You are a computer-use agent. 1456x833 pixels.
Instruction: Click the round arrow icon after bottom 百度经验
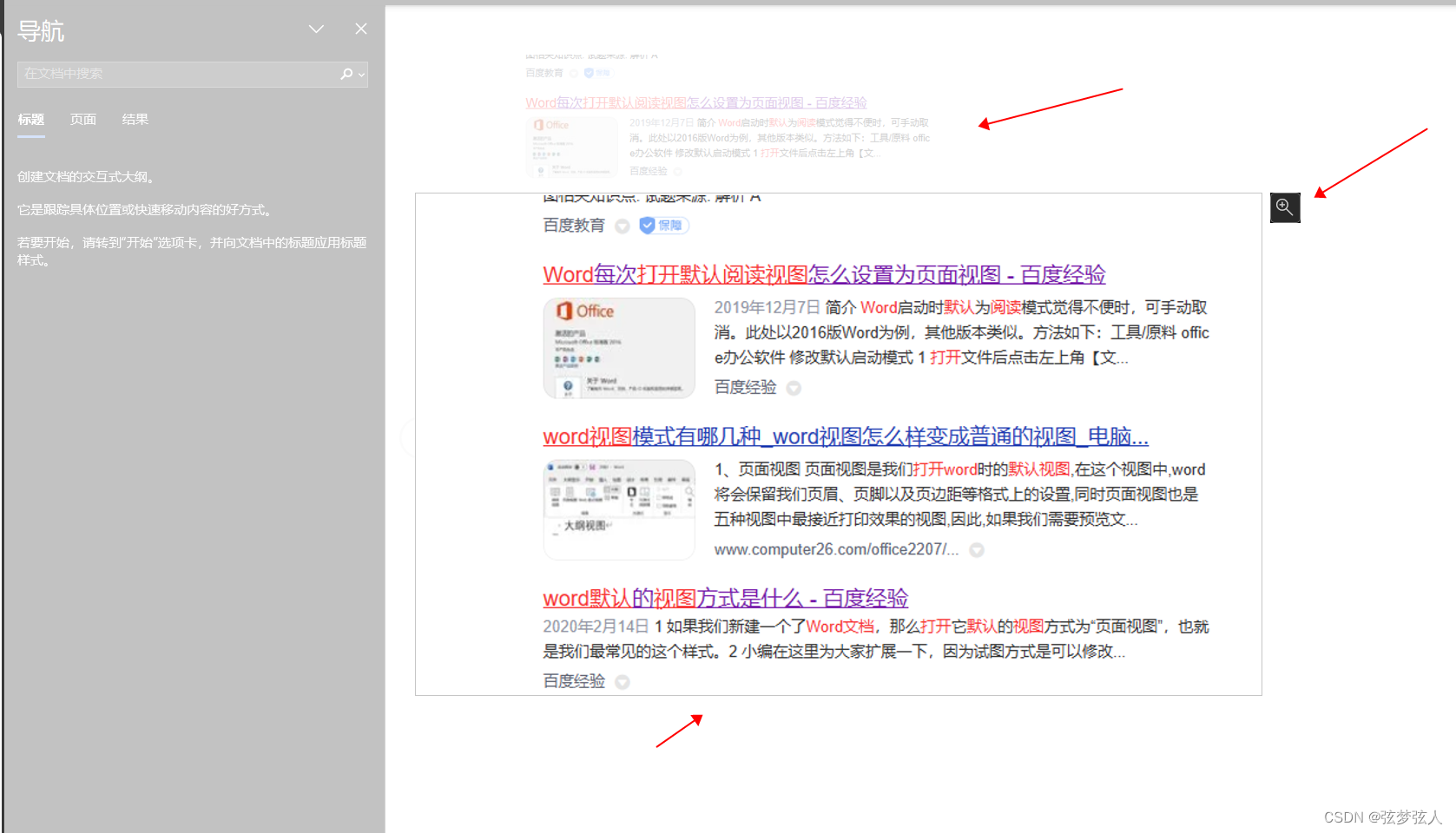point(622,683)
